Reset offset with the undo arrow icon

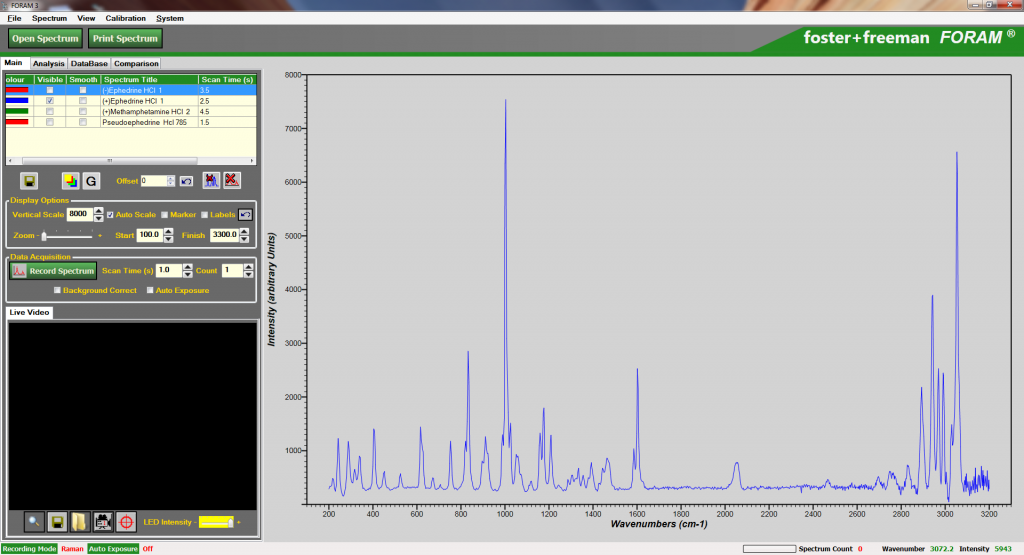pyautogui.click(x=186, y=181)
